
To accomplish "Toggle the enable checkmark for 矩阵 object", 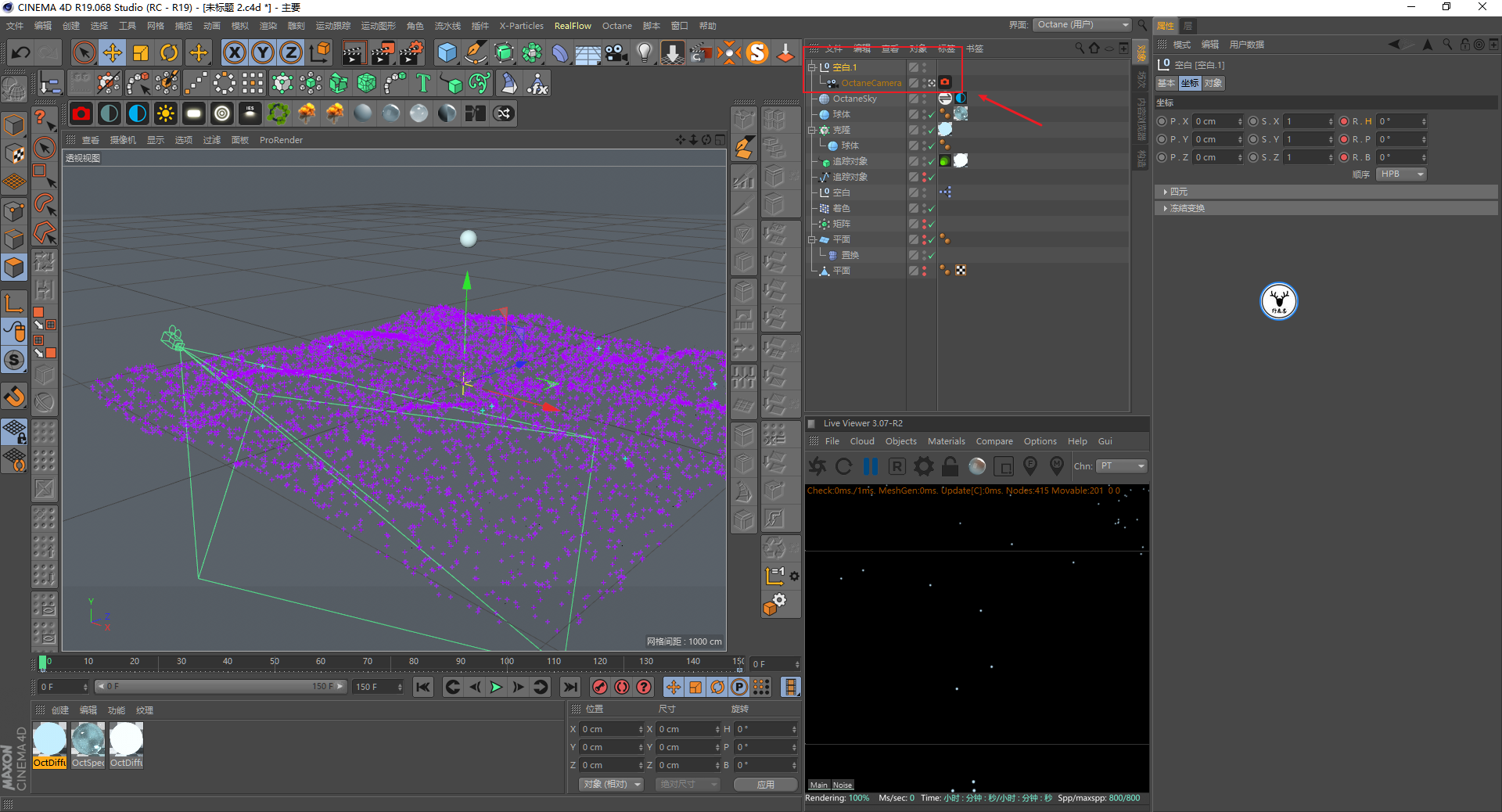I will [931, 224].
